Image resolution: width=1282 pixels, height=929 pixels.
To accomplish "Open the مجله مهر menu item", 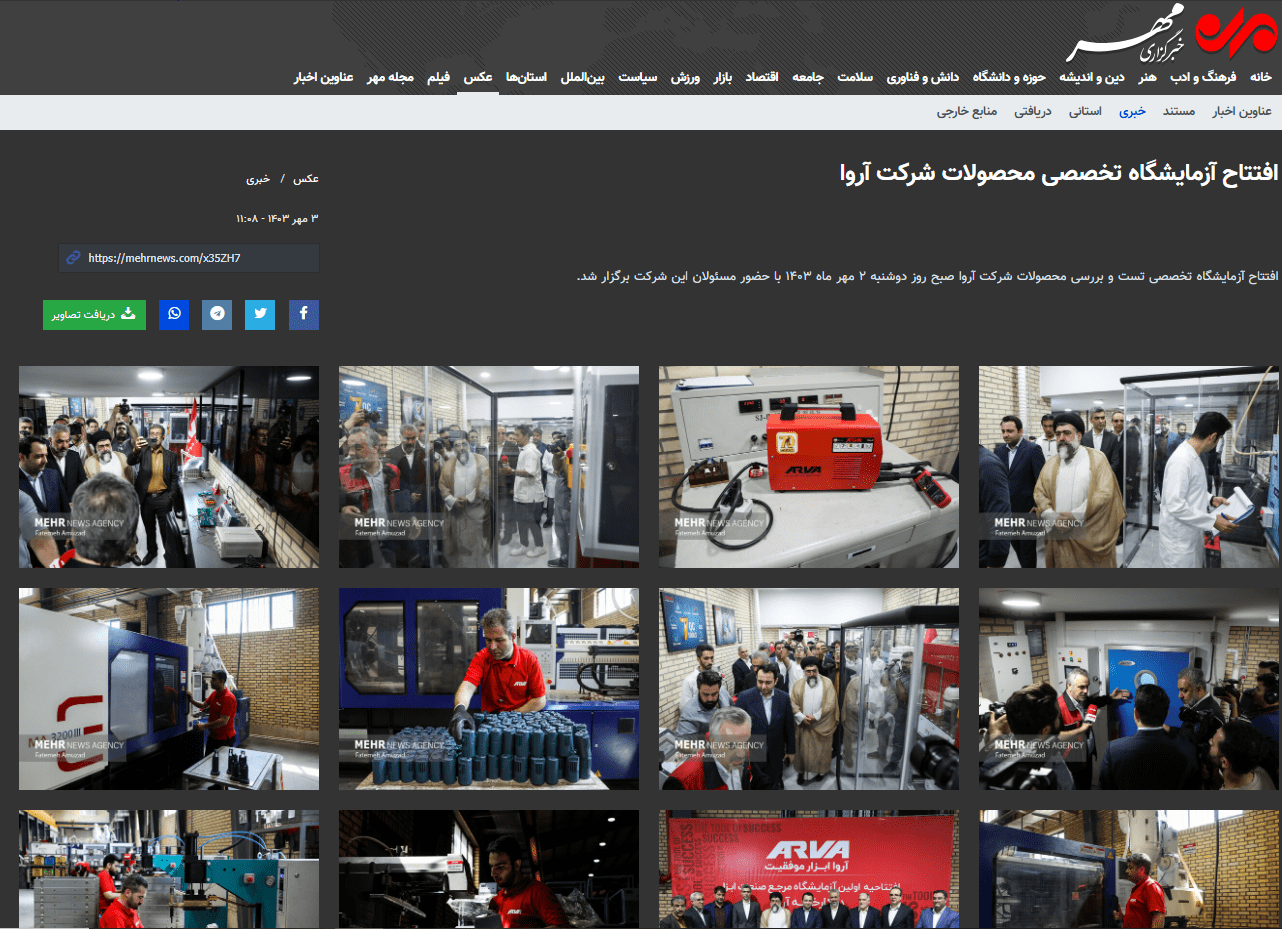I will click(391, 77).
